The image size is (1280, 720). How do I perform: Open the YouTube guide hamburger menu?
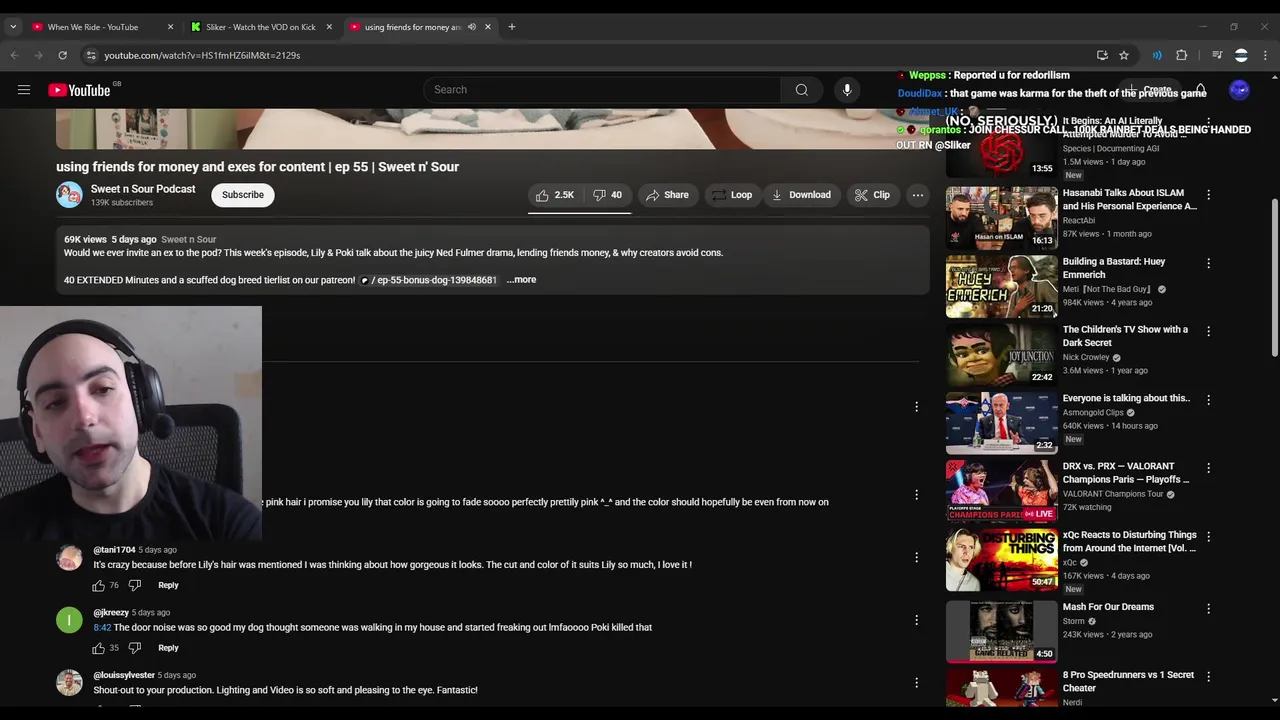click(24, 90)
